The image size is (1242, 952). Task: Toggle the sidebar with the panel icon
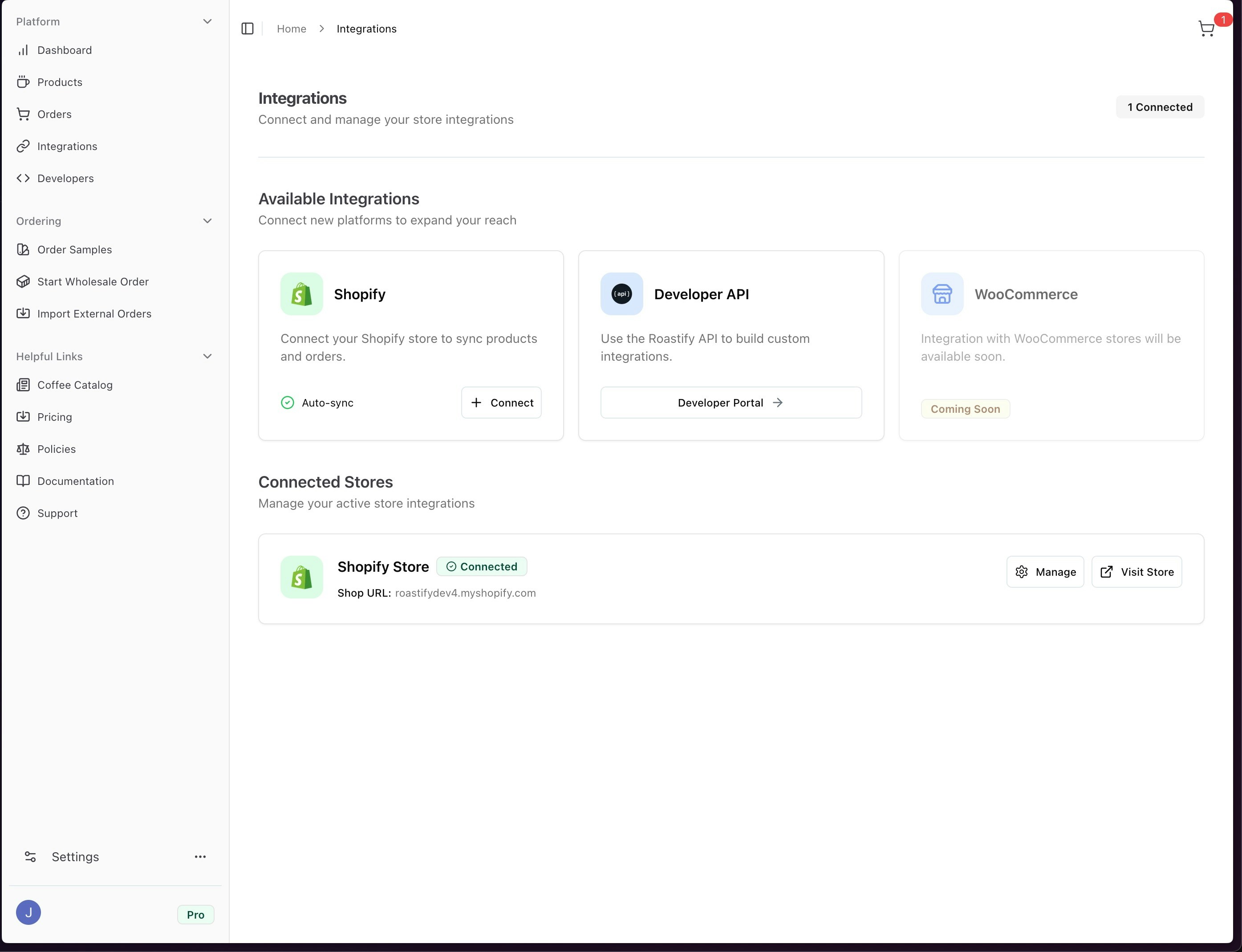pos(248,28)
